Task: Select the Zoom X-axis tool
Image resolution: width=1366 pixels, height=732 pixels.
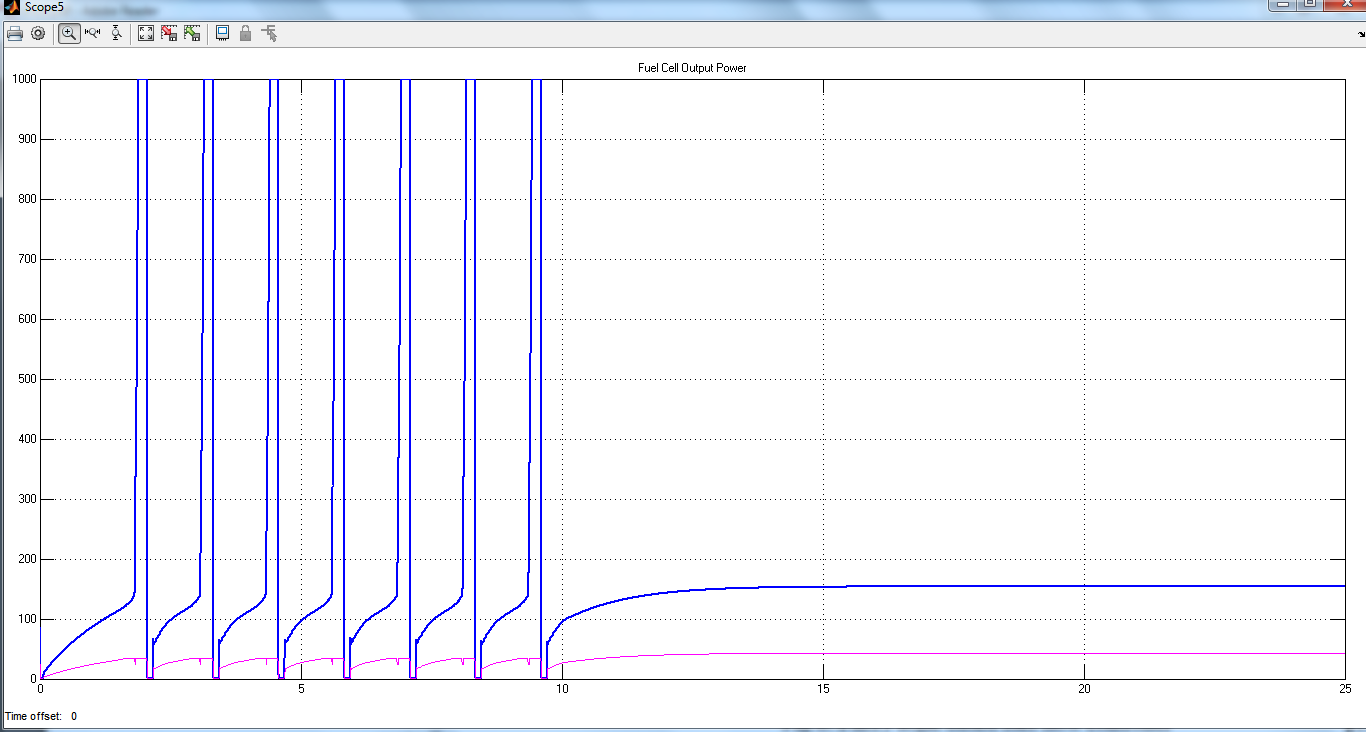Action: tap(93, 33)
